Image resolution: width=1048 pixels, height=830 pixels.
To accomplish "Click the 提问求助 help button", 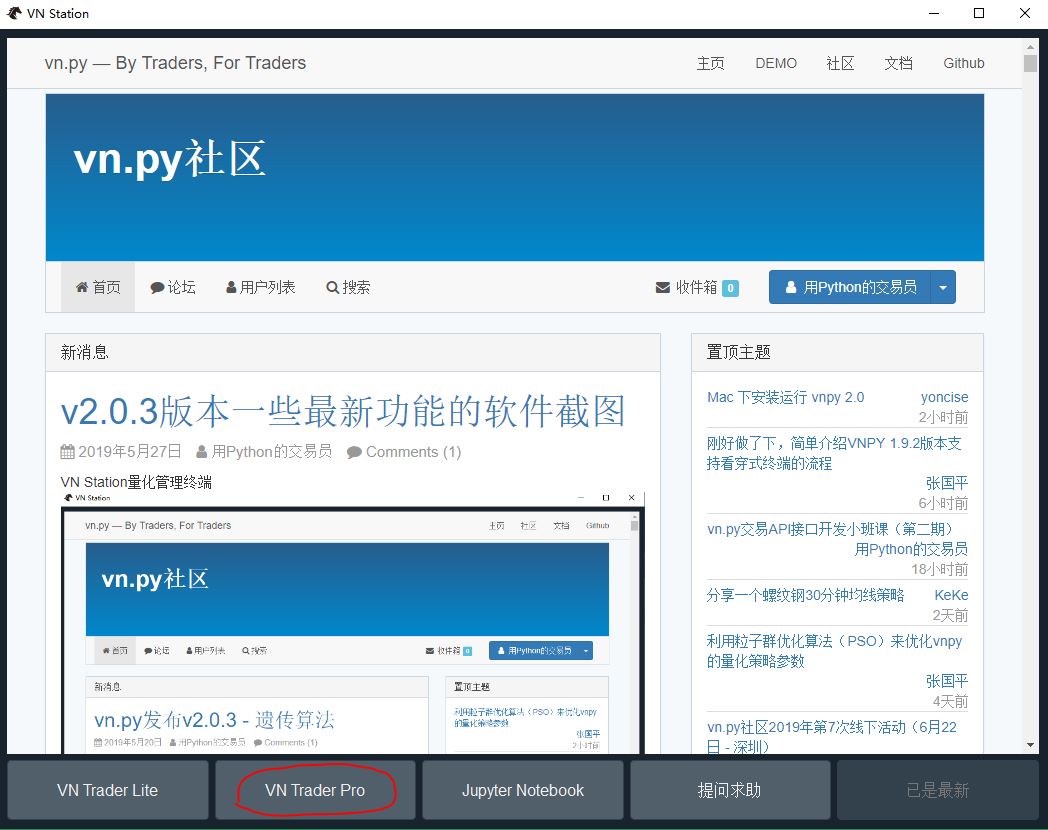I will [729, 789].
